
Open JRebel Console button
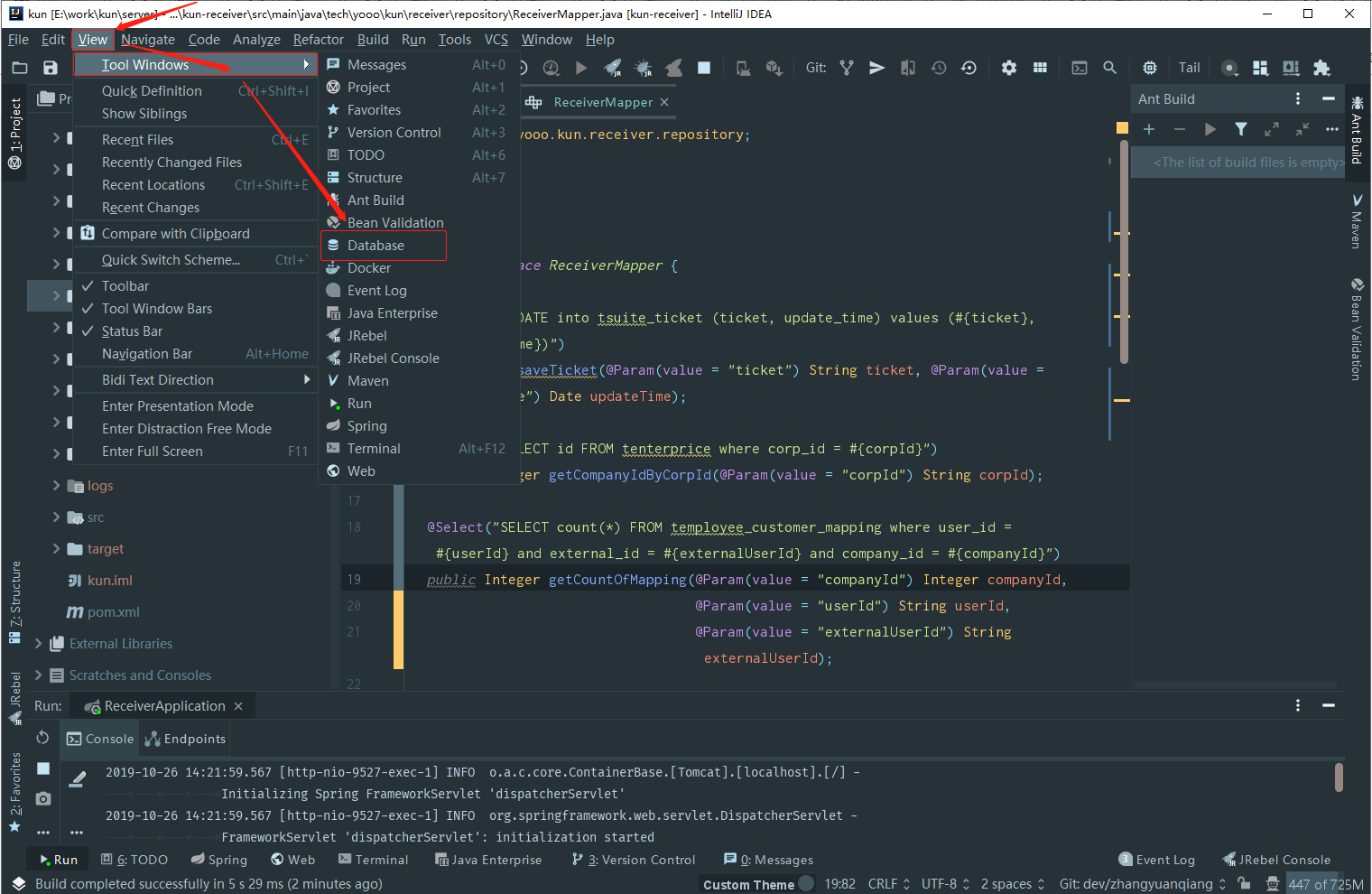[1276, 860]
